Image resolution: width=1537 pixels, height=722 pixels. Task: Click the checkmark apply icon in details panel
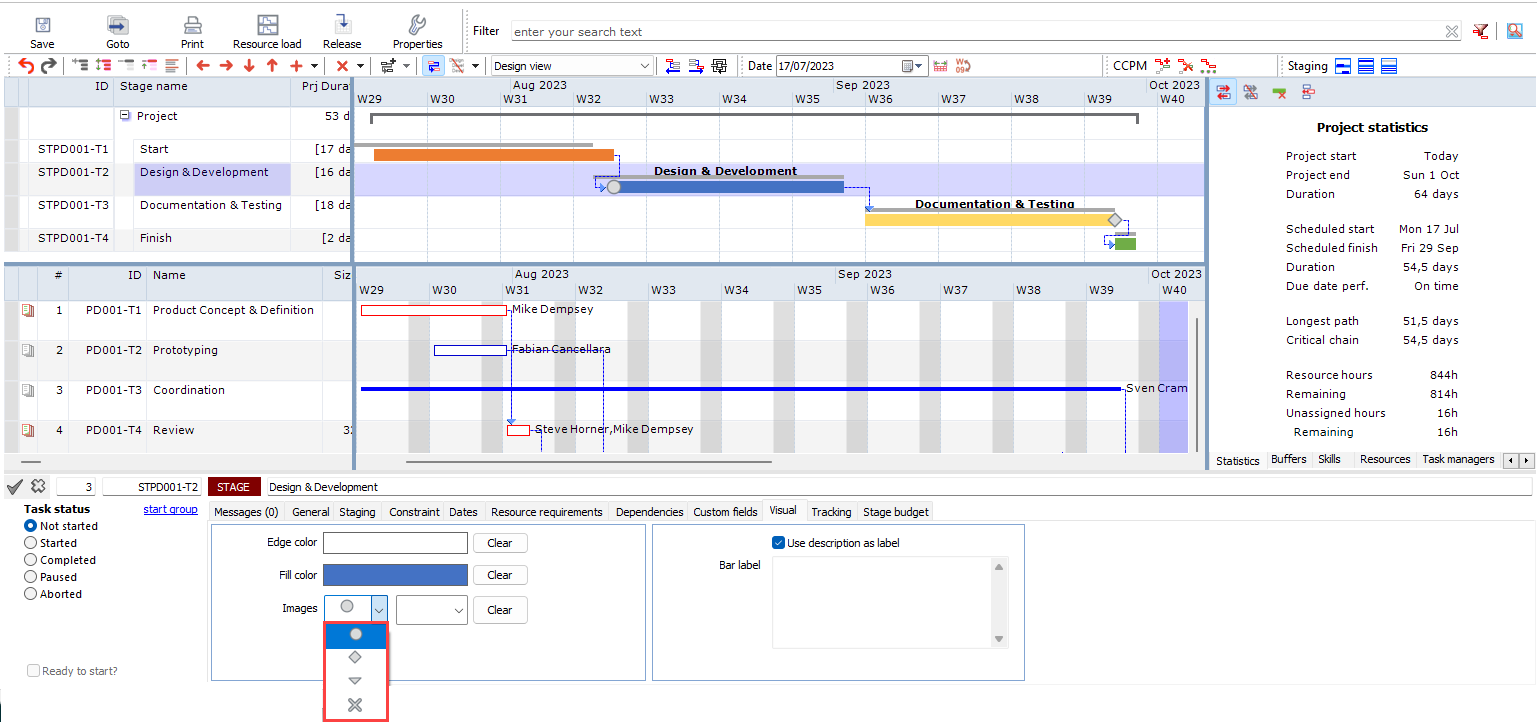pos(14,487)
